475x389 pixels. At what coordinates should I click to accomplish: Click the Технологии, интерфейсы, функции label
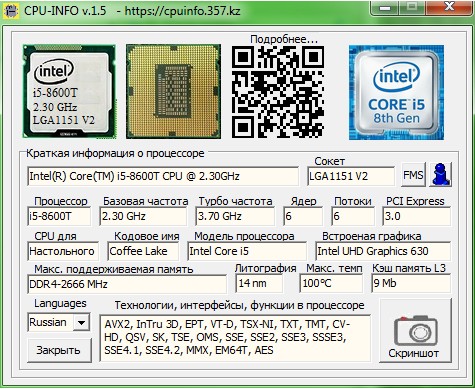point(240,305)
